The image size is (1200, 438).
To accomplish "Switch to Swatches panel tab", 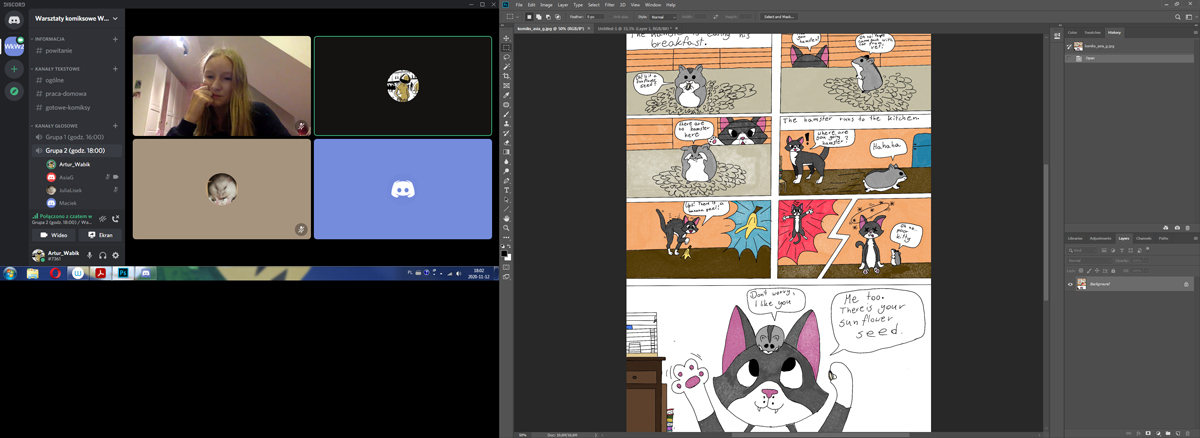I will 1091,33.
